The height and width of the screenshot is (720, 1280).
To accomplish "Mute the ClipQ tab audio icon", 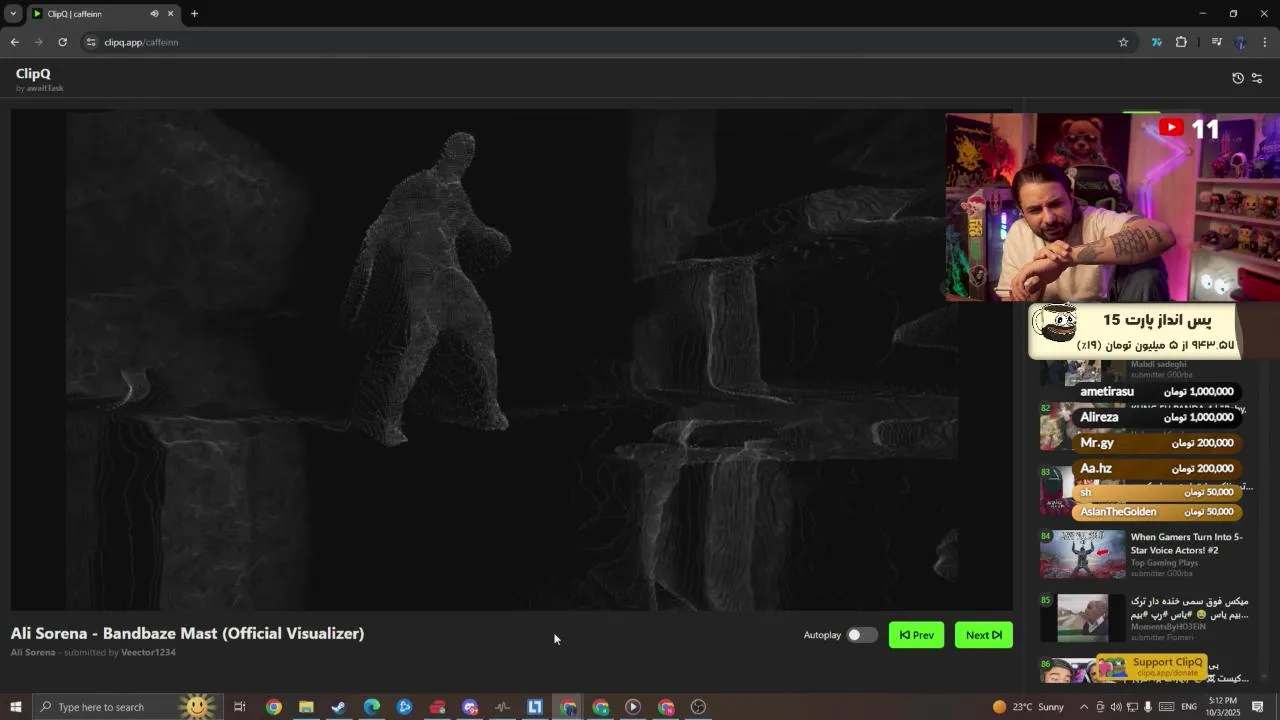I will coord(154,14).
